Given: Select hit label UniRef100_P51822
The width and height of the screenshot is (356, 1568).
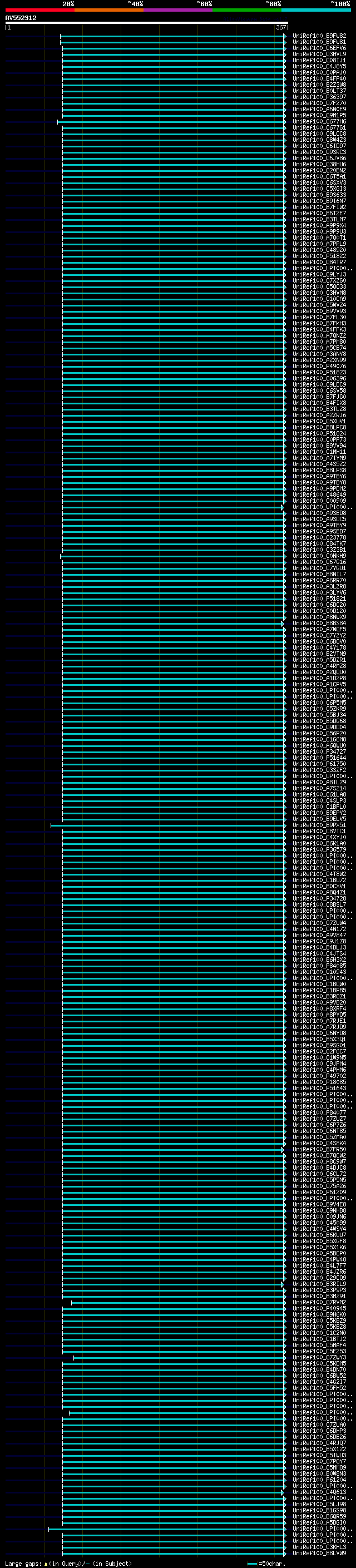Looking at the screenshot, I should coord(319,256).
